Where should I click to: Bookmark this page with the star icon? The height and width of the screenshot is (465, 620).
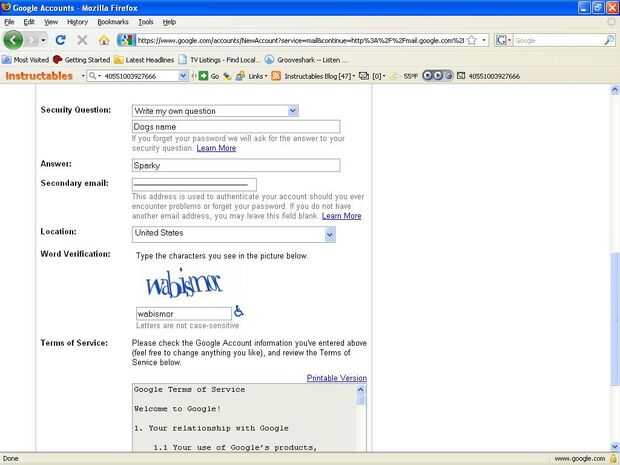click(x=472, y=40)
